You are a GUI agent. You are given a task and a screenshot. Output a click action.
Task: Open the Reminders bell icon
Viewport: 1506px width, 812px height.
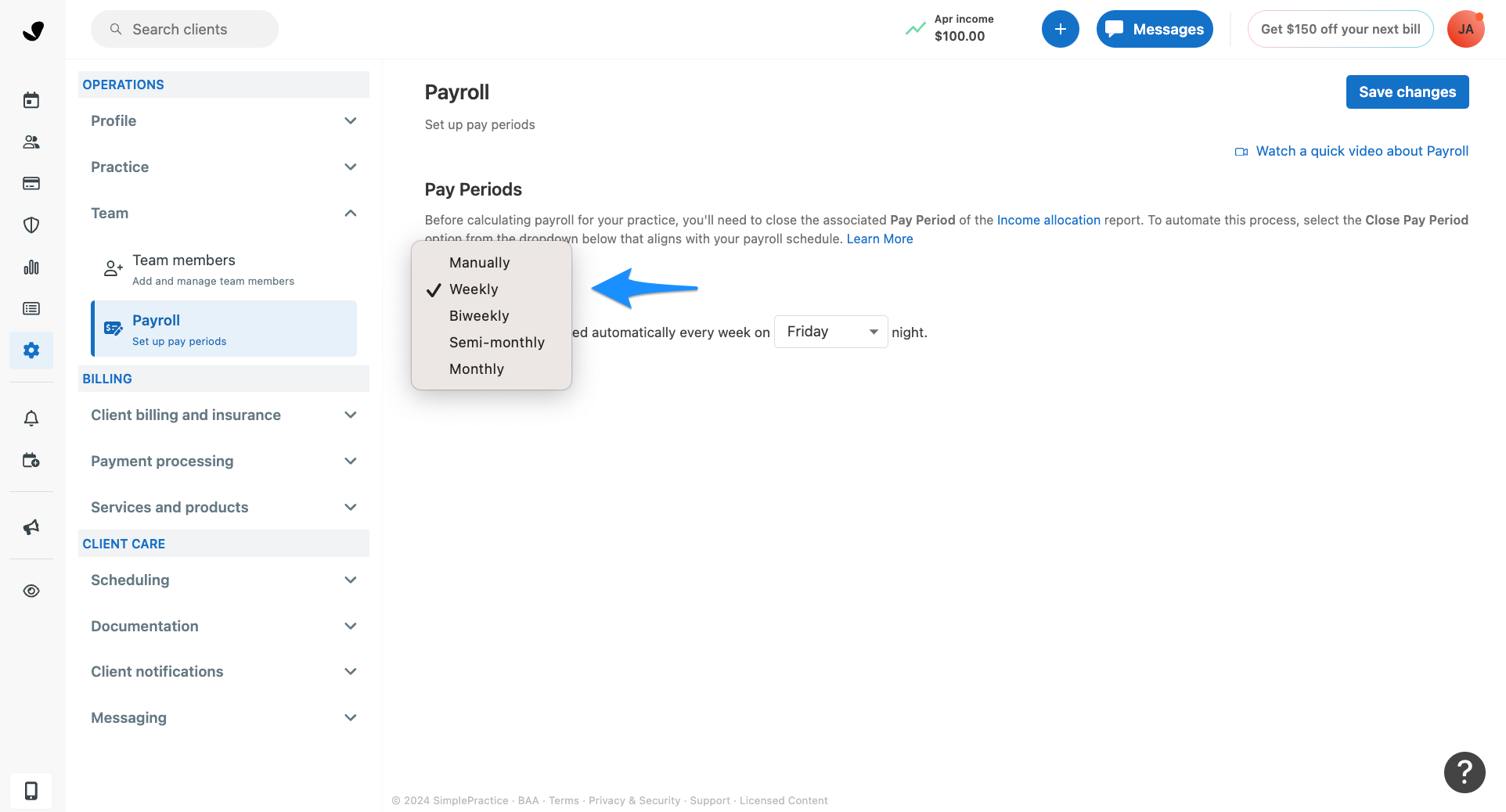[31, 418]
